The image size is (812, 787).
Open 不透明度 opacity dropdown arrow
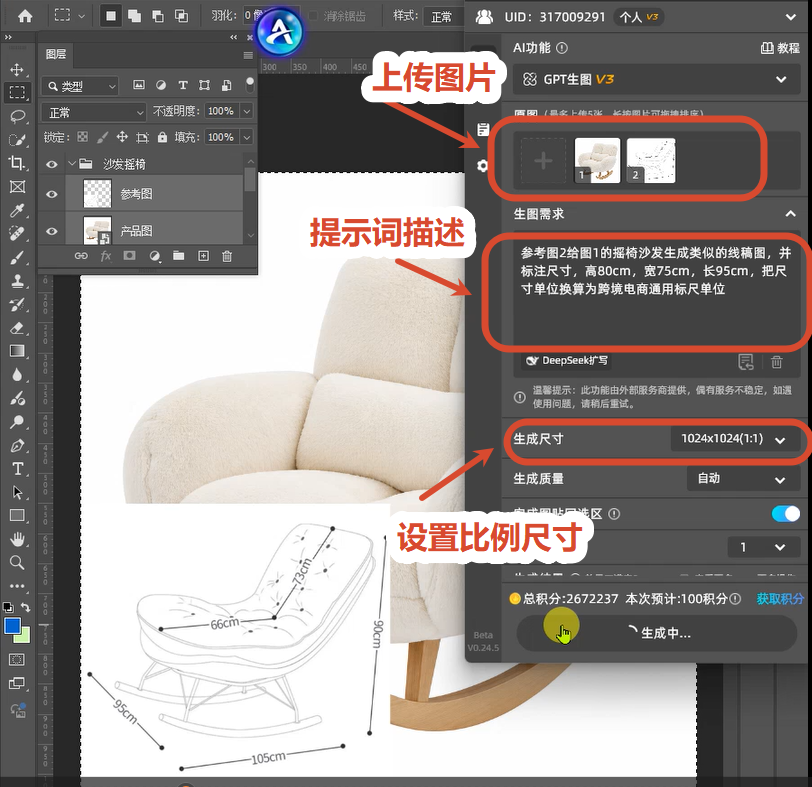[248, 111]
